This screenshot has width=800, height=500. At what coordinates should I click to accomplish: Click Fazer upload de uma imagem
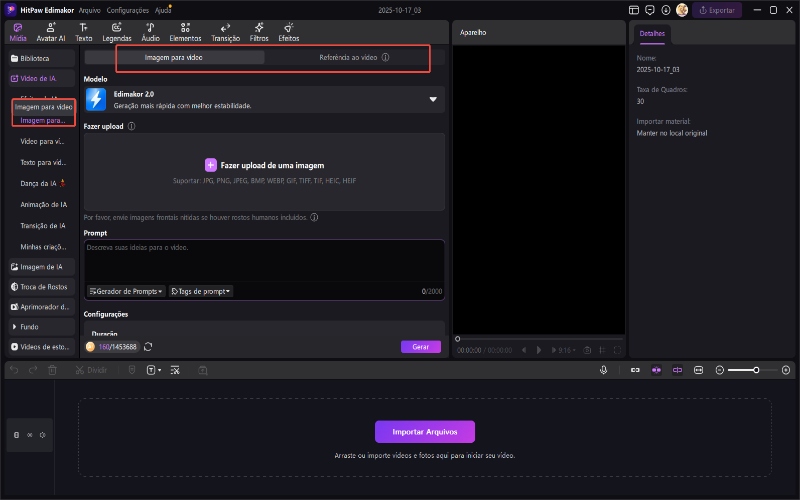264,165
